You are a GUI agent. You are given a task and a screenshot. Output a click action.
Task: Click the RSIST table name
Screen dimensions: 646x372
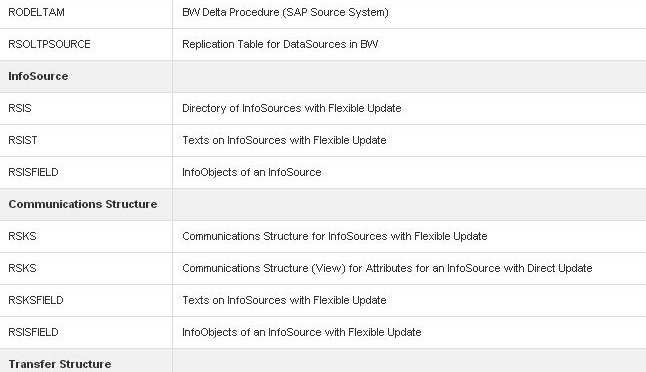(23, 140)
